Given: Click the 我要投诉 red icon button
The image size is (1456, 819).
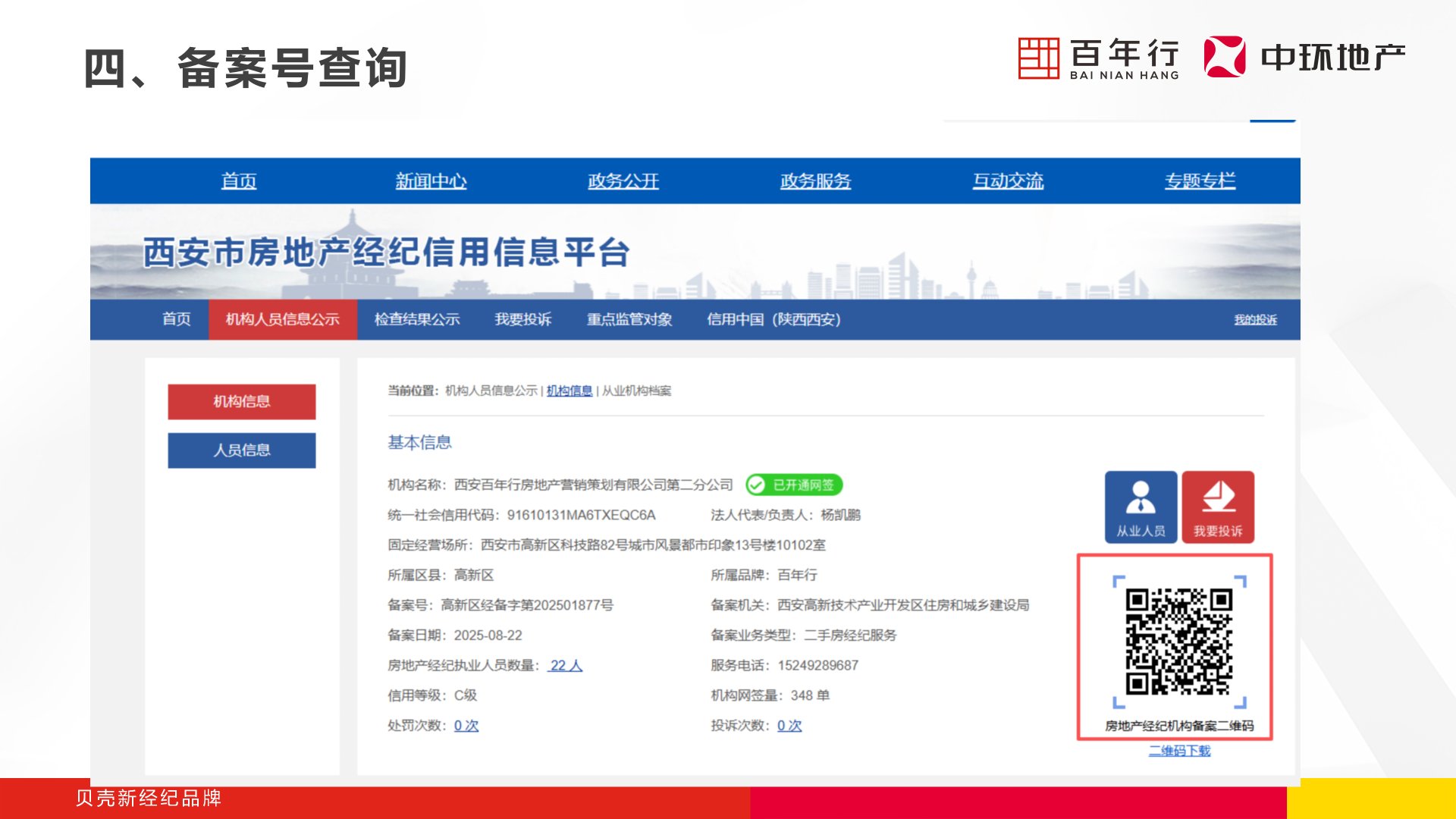Looking at the screenshot, I should (1218, 507).
